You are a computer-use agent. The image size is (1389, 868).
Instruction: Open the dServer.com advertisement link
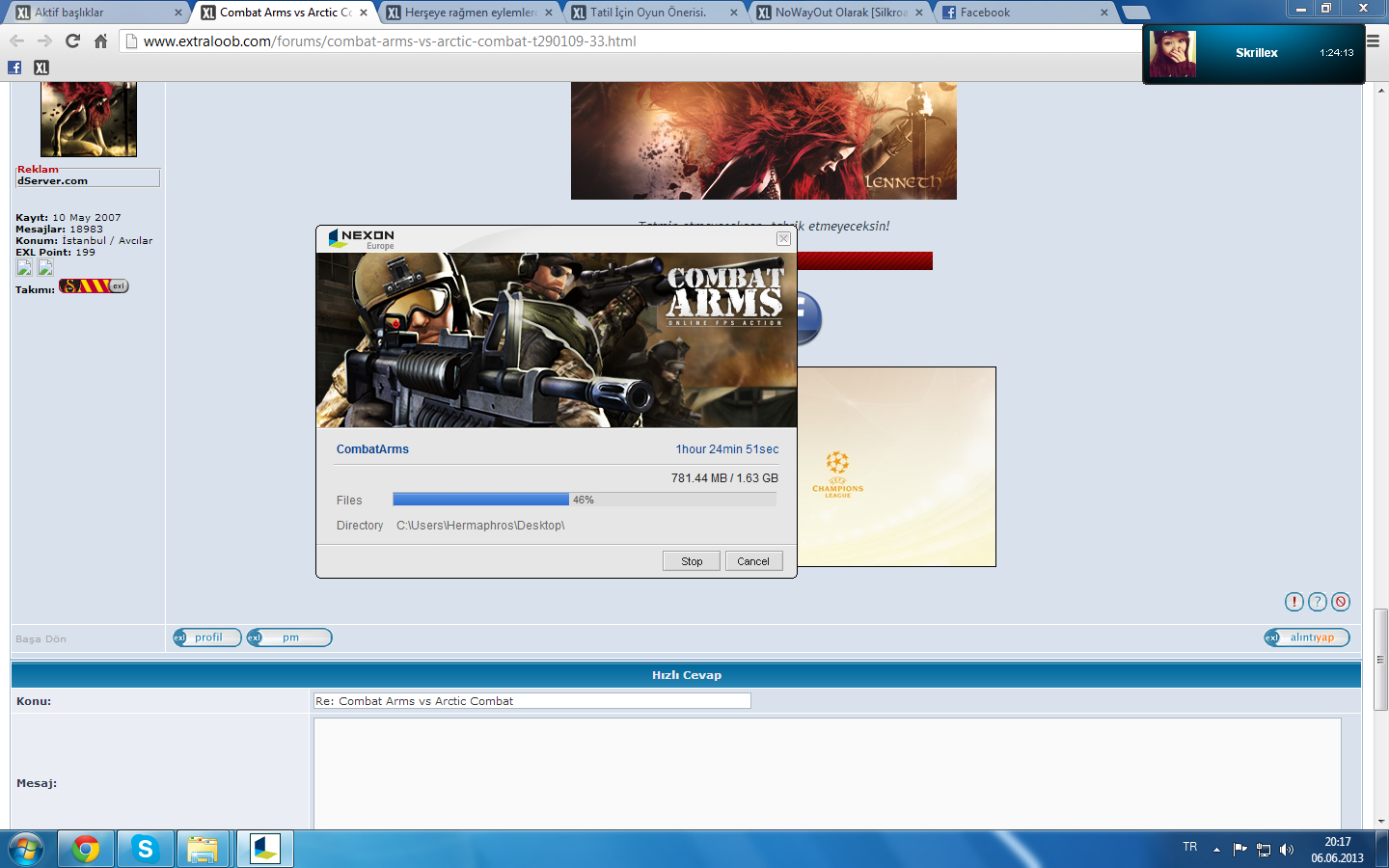52,180
